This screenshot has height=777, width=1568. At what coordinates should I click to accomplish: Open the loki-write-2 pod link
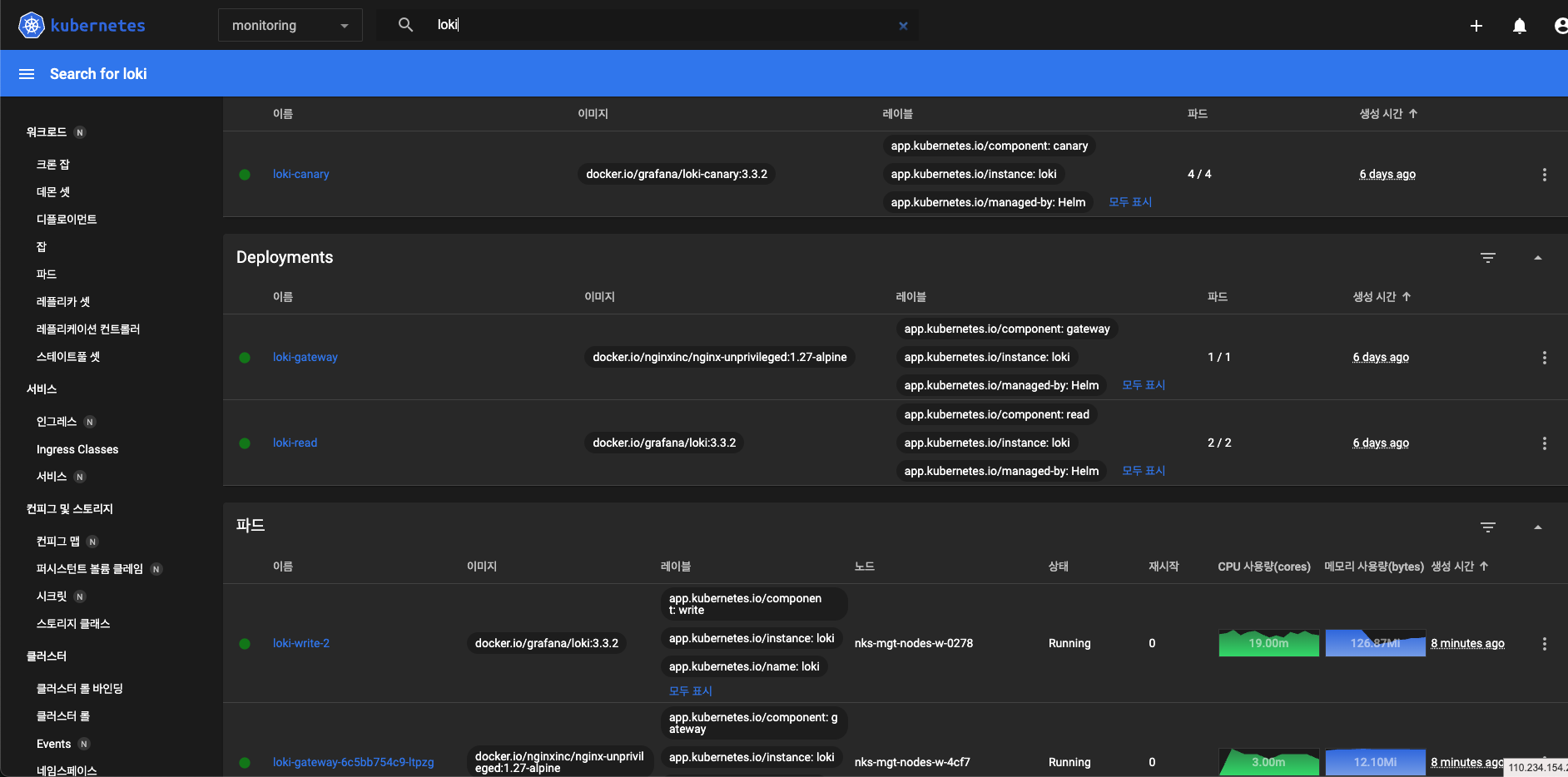[300, 643]
